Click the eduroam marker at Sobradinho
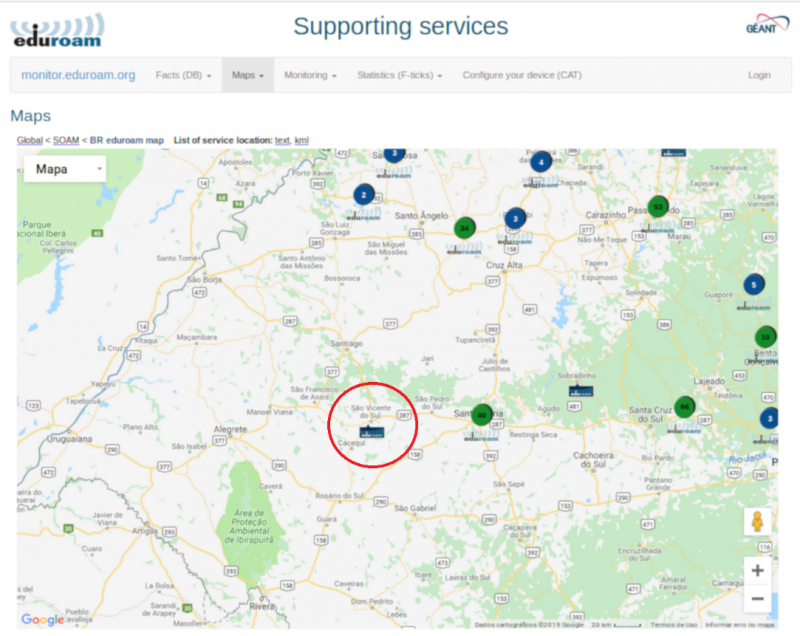Viewport: 800px width, 636px height. (x=579, y=390)
